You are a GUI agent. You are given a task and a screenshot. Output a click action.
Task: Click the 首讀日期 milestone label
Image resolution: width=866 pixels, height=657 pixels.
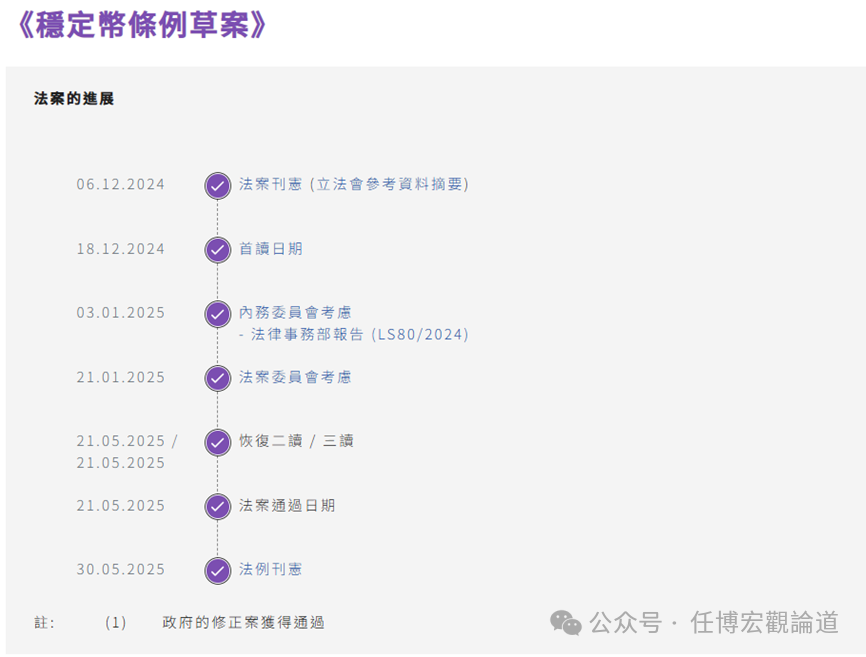coord(272,249)
